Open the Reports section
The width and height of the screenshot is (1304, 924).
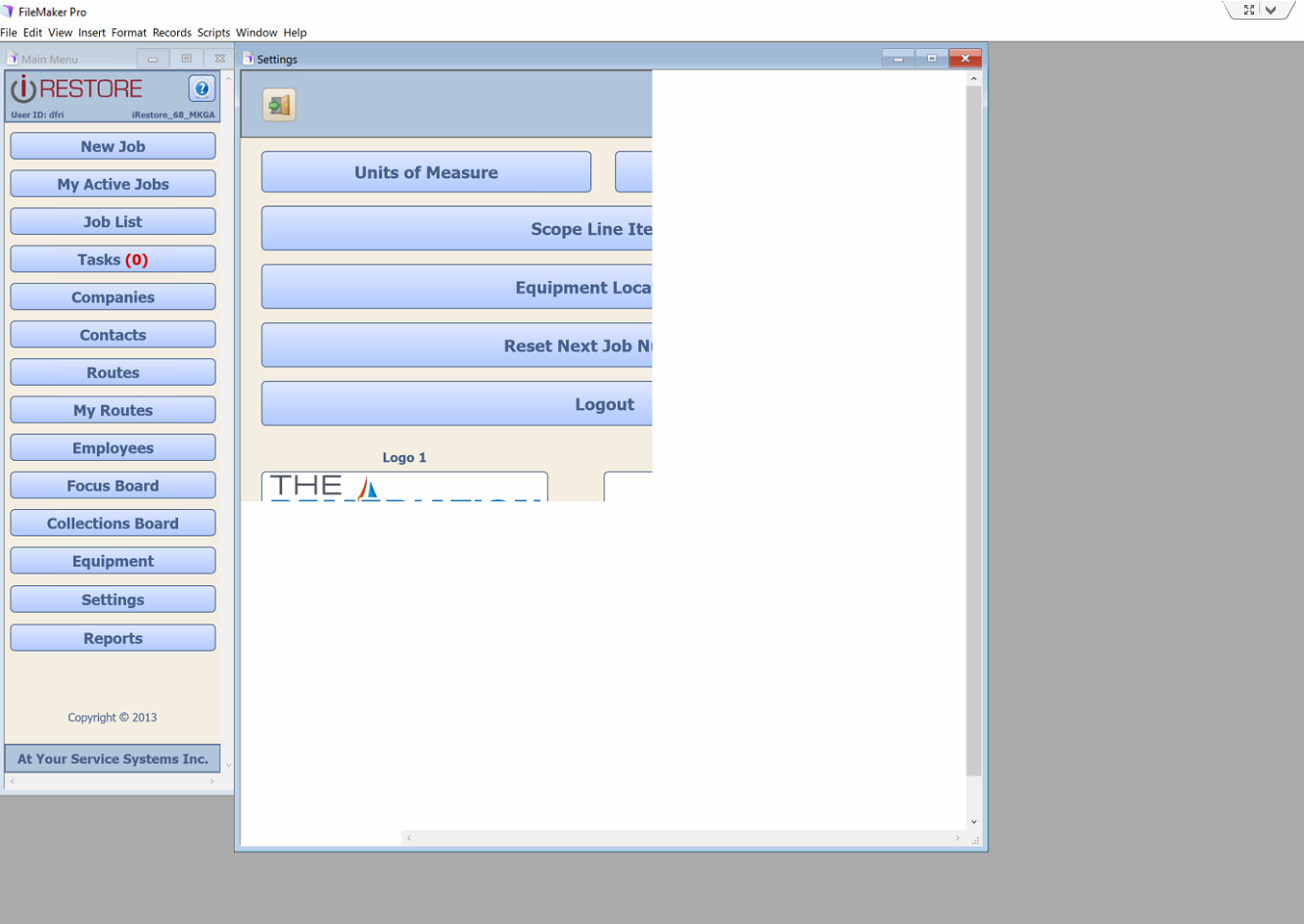point(113,637)
